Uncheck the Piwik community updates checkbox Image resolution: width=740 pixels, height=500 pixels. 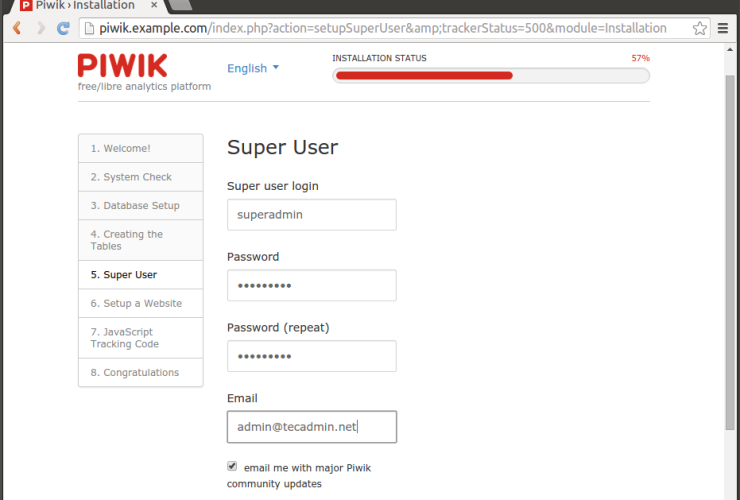click(x=232, y=466)
